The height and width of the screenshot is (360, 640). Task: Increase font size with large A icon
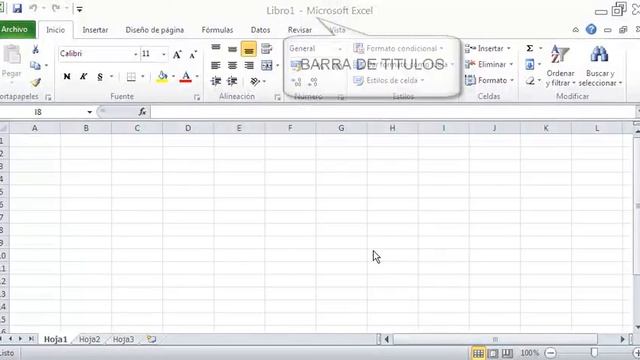point(177,54)
